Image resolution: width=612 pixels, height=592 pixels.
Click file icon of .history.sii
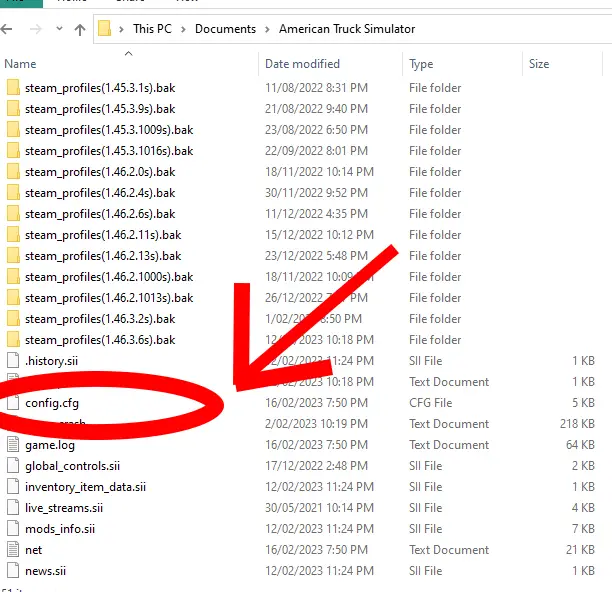point(13,361)
